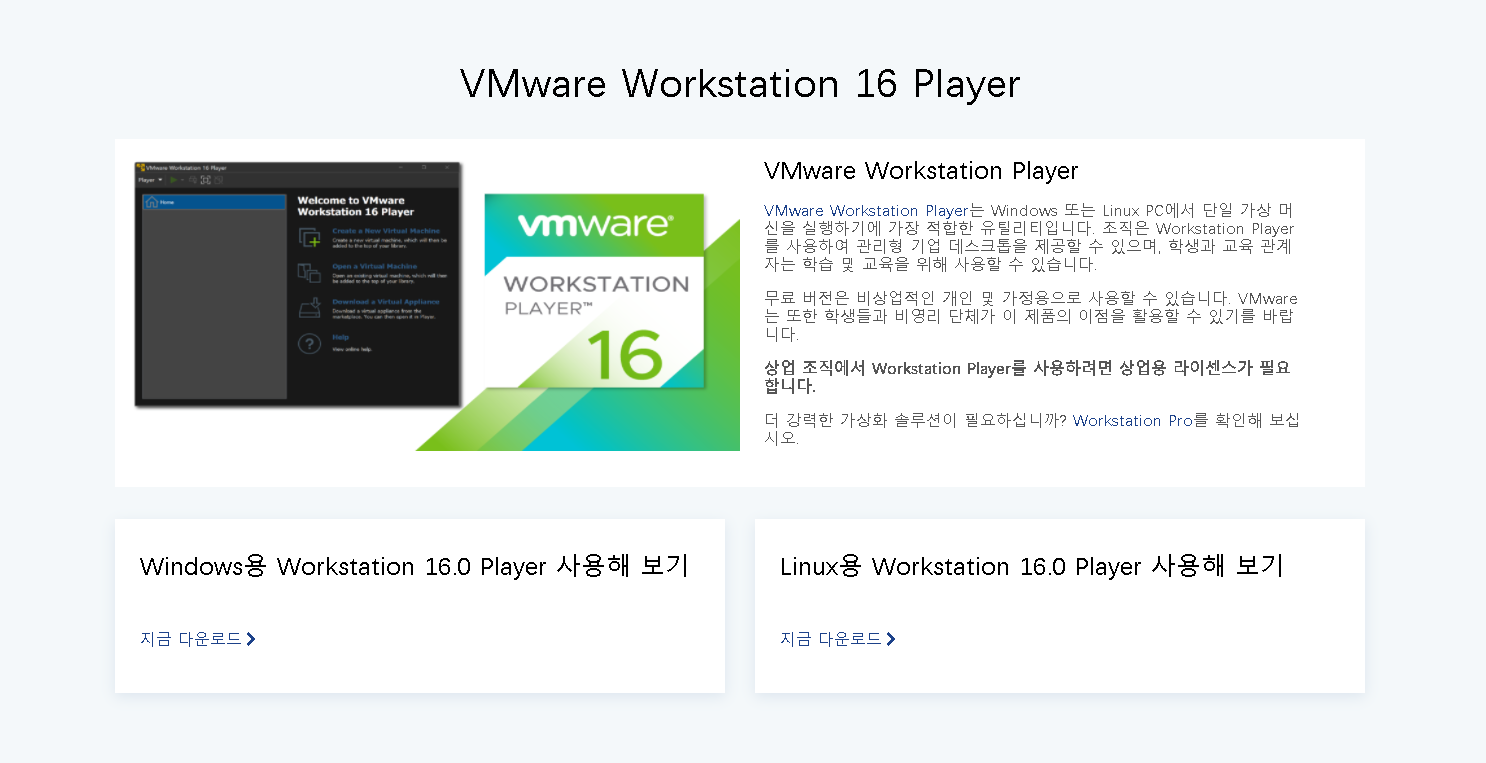
Task: Click the VMware Workstation Player section heading
Action: 921,171
